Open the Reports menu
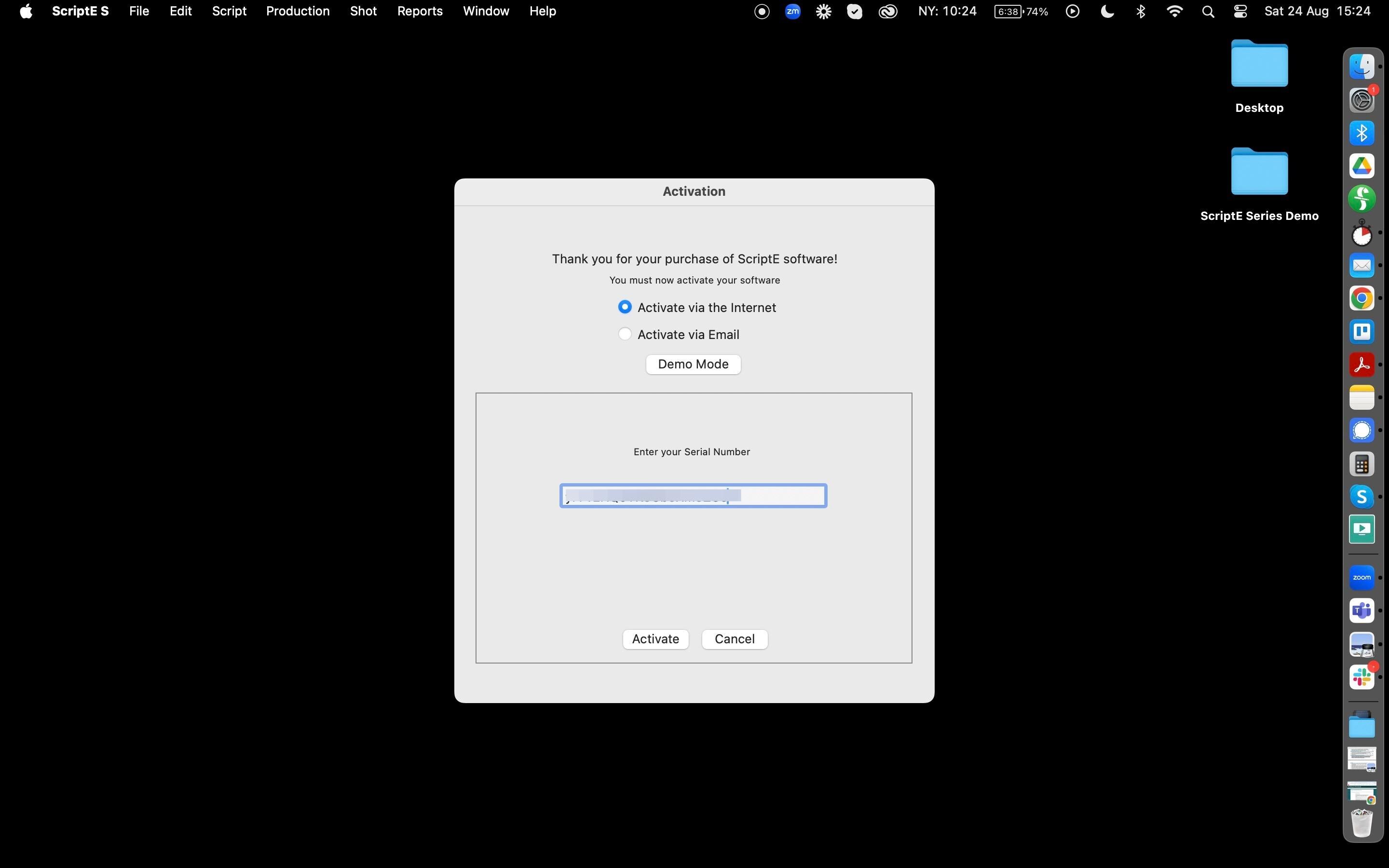This screenshot has height=868, width=1389. [420, 11]
